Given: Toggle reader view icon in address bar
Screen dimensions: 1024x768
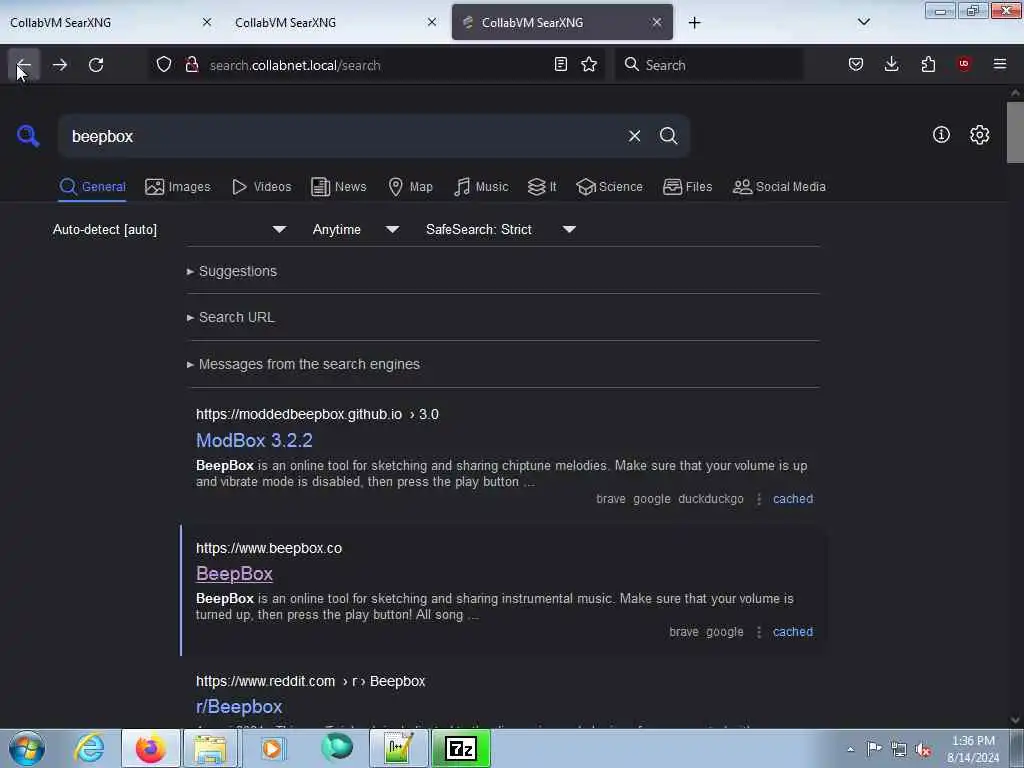Looking at the screenshot, I should 560,65.
